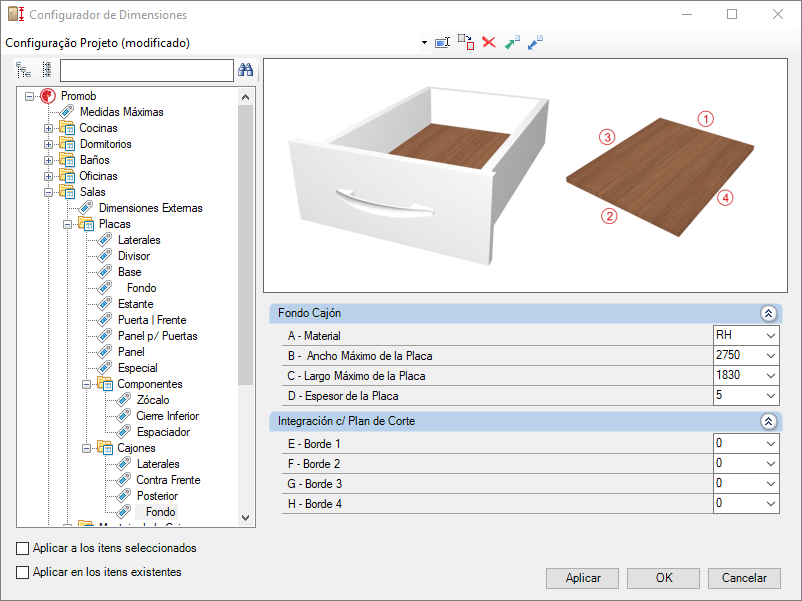The width and height of the screenshot is (802, 601).
Task: Select Laterales under Placas
Action: (139, 240)
